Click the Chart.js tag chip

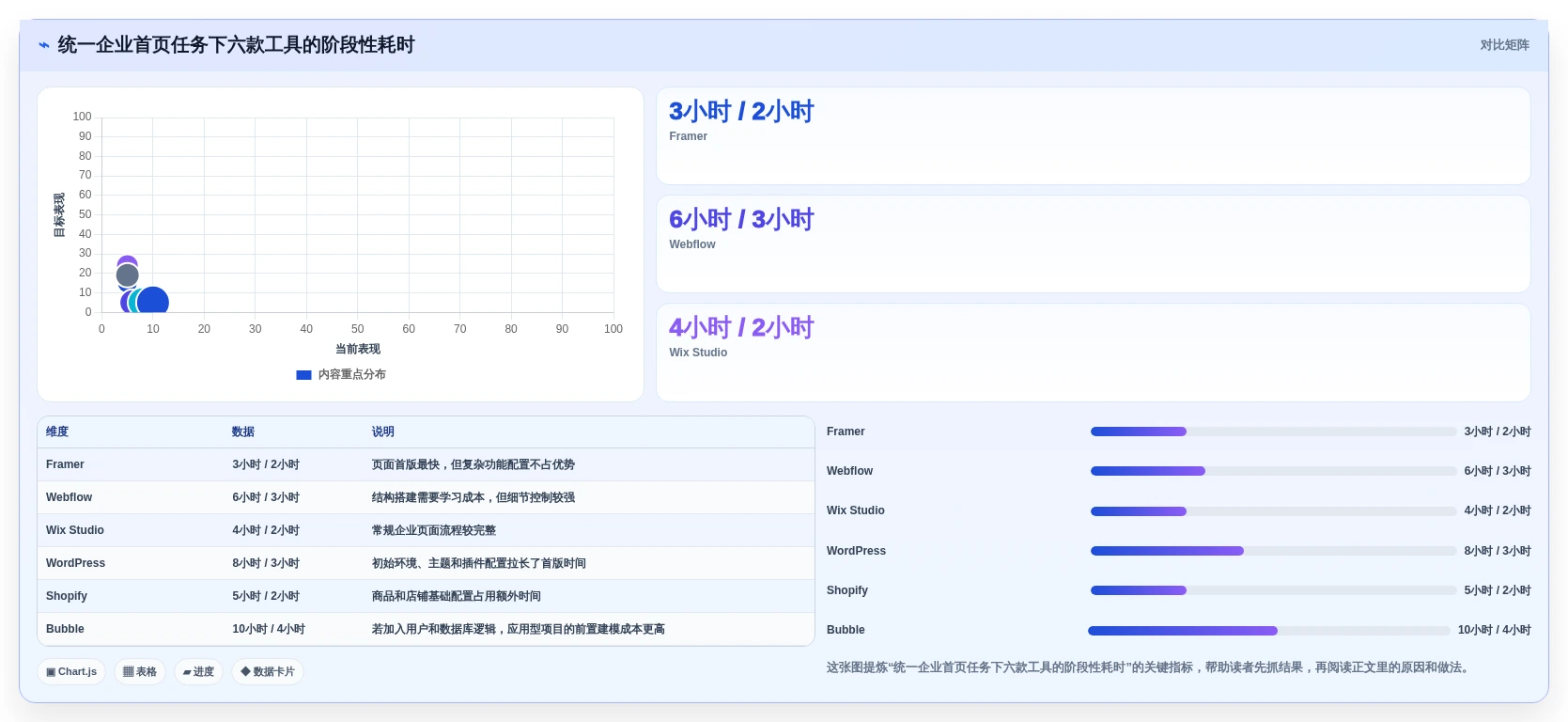(x=71, y=672)
